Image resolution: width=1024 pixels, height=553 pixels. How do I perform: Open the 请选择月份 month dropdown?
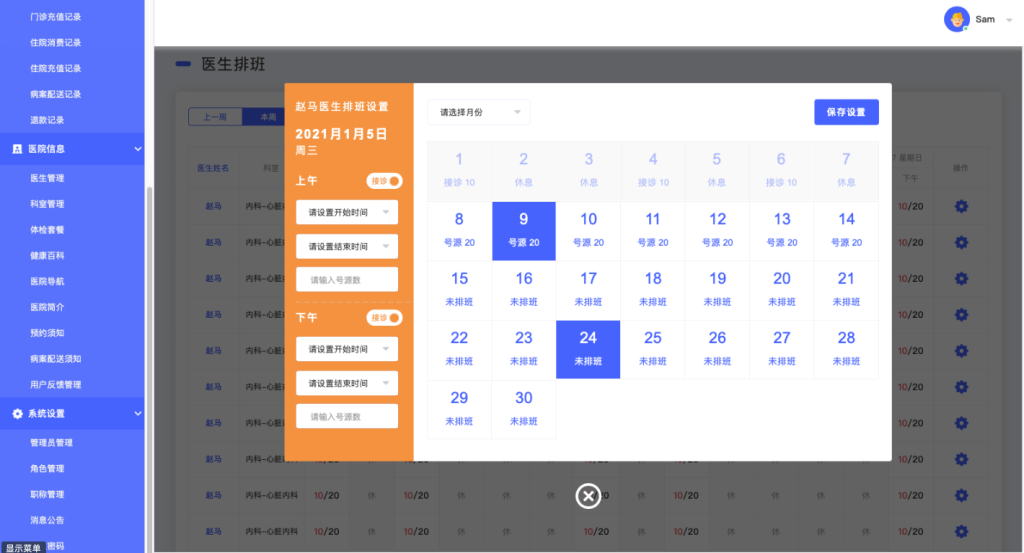(478, 113)
